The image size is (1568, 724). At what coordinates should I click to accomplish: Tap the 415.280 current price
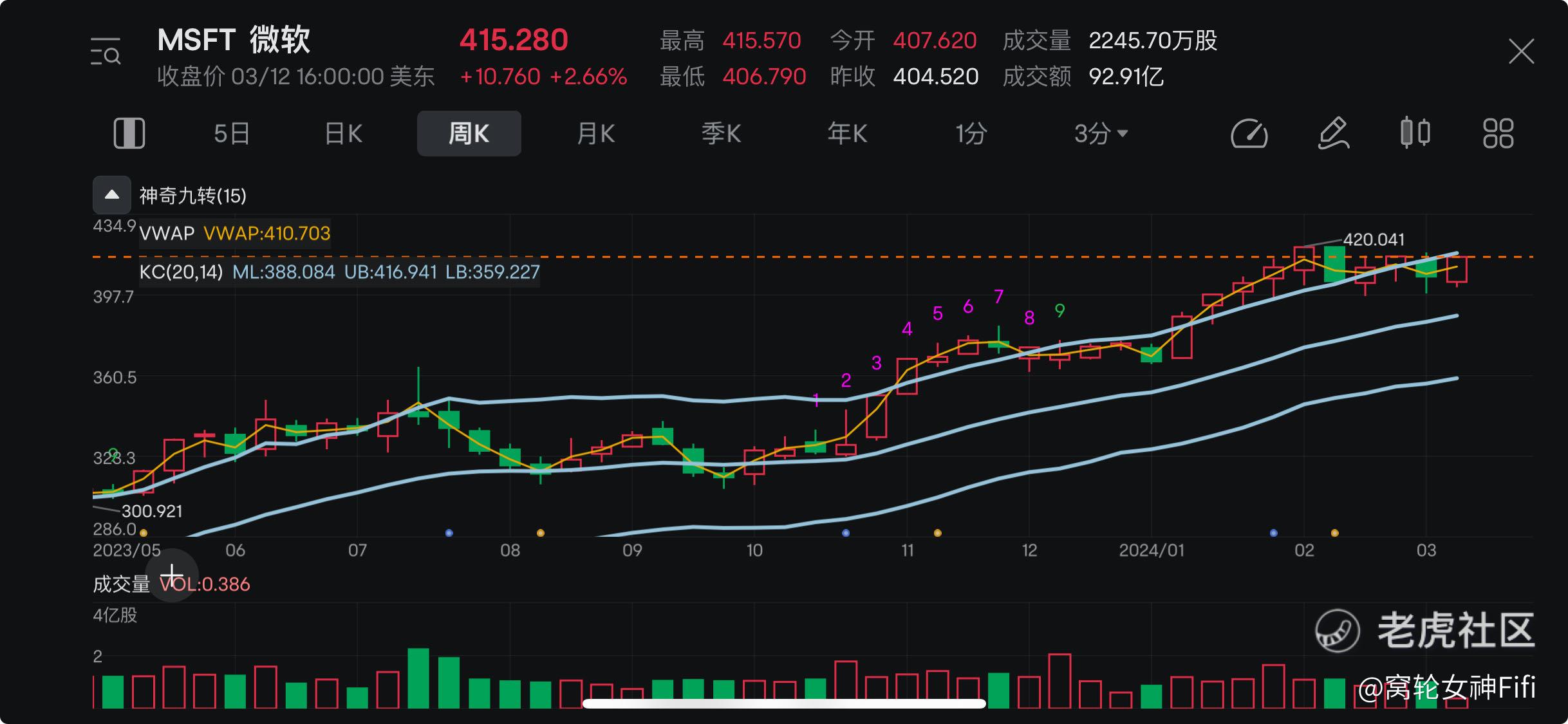click(x=514, y=40)
